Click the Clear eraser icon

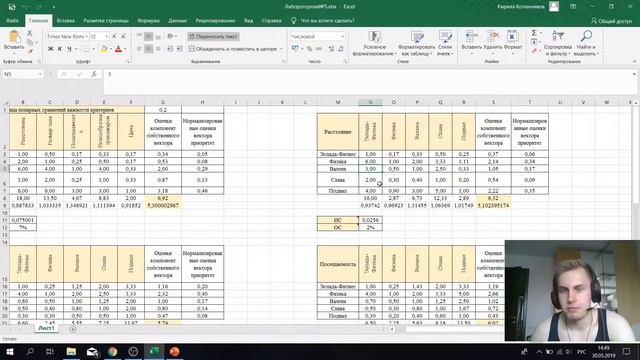coord(534,51)
